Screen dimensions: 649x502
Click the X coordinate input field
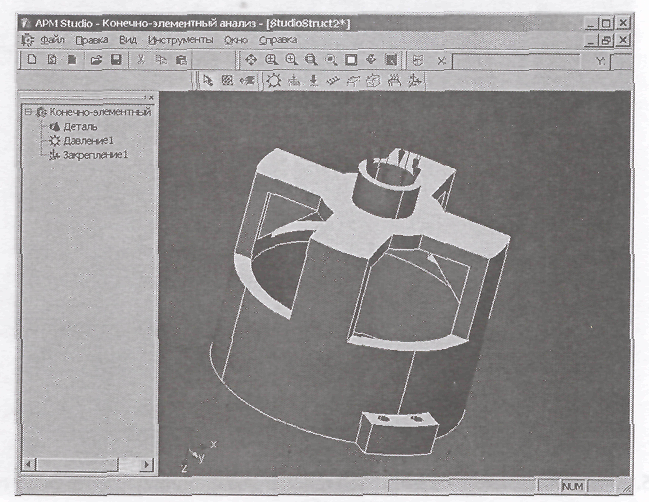(516, 61)
